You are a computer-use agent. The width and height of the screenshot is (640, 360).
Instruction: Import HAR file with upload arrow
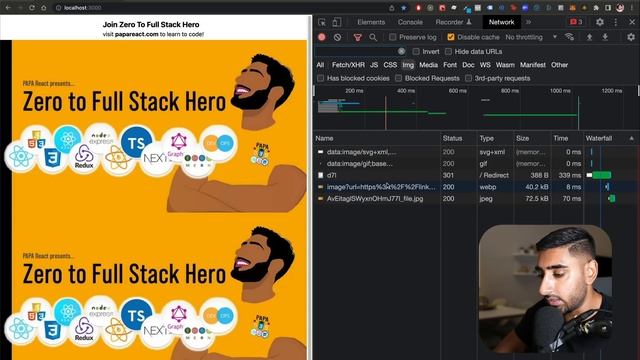(x=589, y=37)
